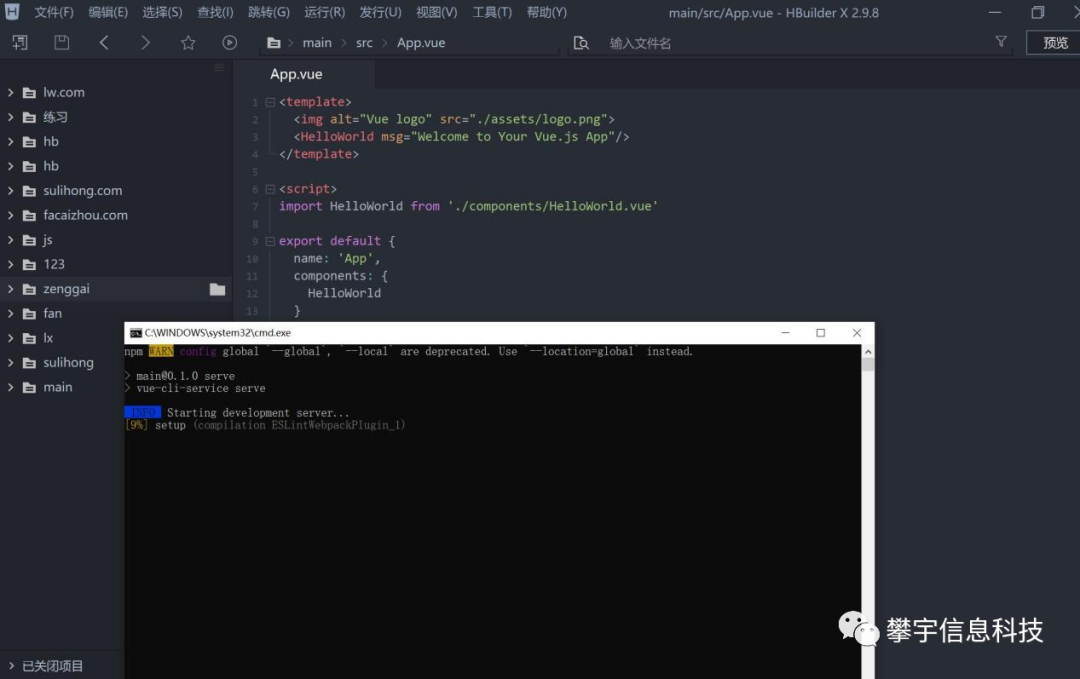Image resolution: width=1080 pixels, height=679 pixels.
Task: Click the HelloWorld.vue import path string
Action: click(552, 207)
